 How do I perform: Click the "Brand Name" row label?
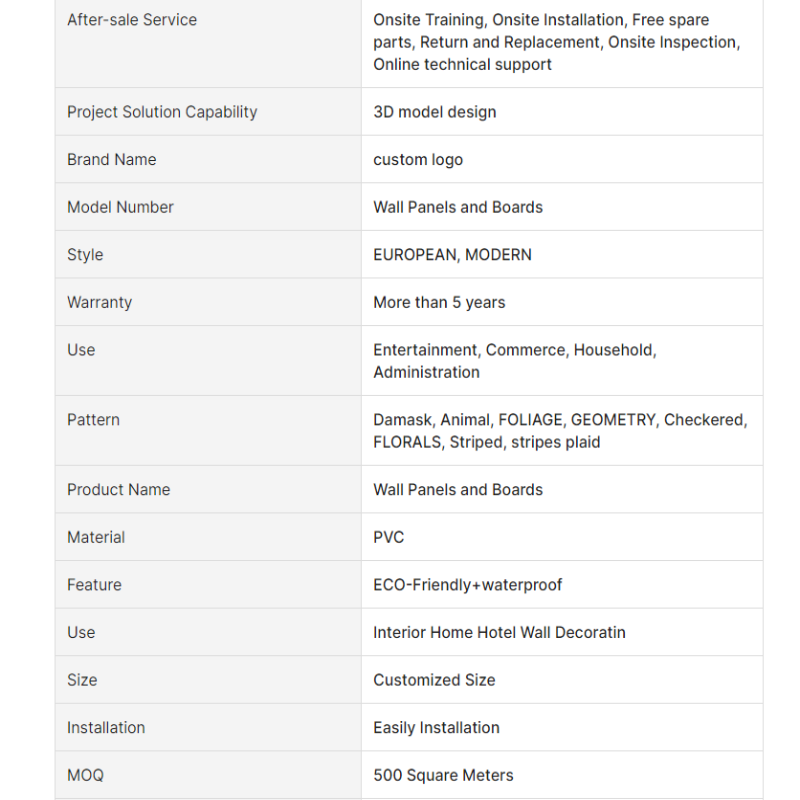click(112, 160)
